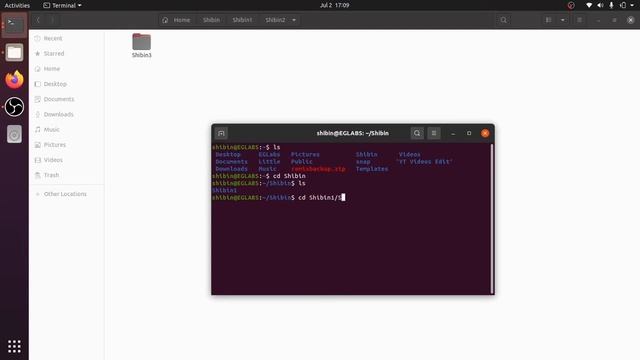The height and width of the screenshot is (360, 640).
Task: Minimize the terminal window
Action: [x=453, y=133]
